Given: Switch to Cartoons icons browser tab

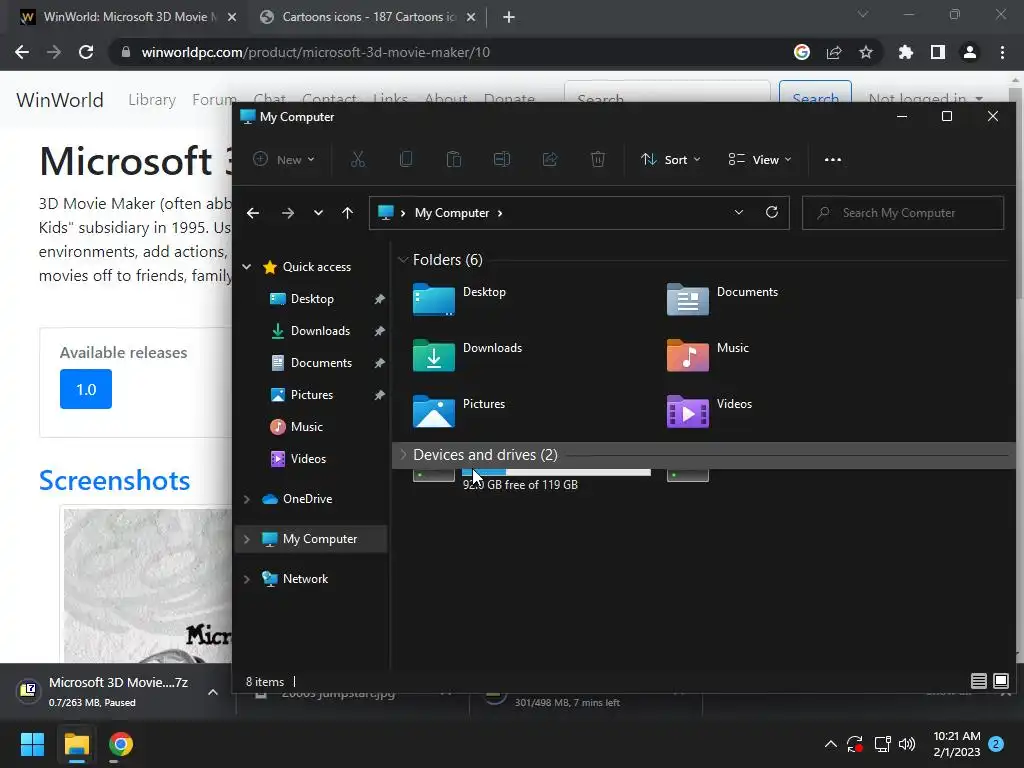Looking at the screenshot, I should point(368,17).
